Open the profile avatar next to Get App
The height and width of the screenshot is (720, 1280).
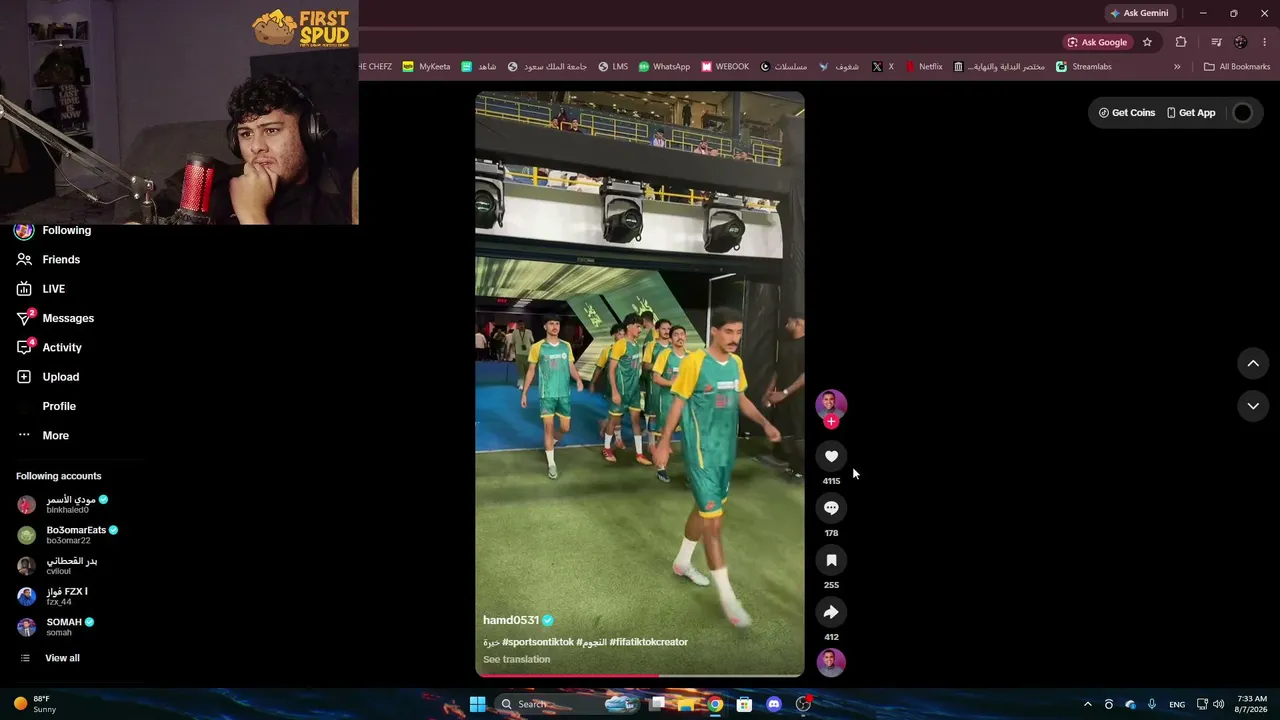(x=1242, y=113)
